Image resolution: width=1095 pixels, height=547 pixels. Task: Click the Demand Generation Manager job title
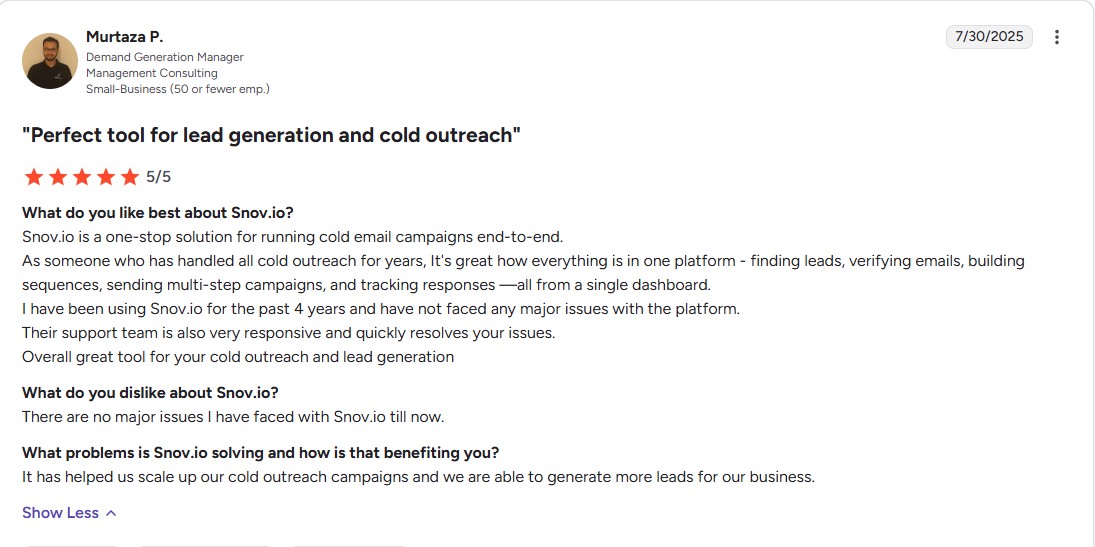165,57
